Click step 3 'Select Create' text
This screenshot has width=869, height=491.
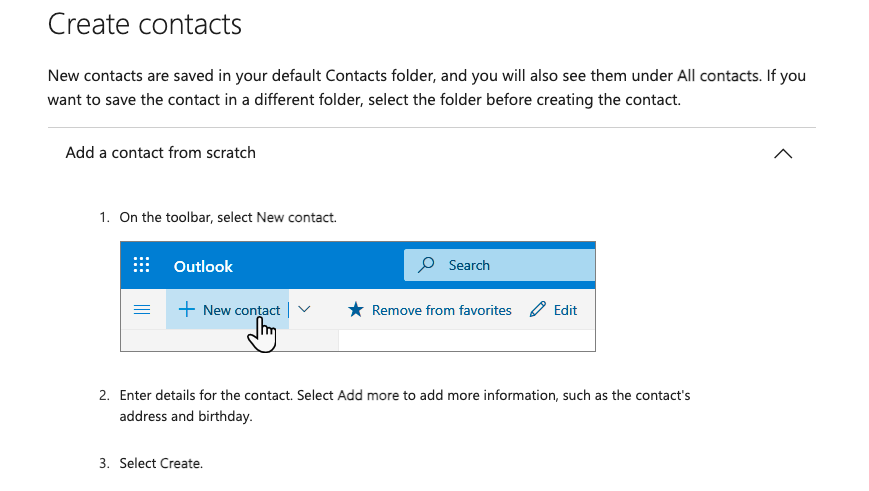tap(161, 463)
